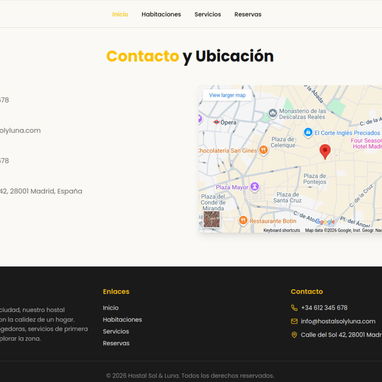Click the Enlaces footer heading

[x=116, y=292]
